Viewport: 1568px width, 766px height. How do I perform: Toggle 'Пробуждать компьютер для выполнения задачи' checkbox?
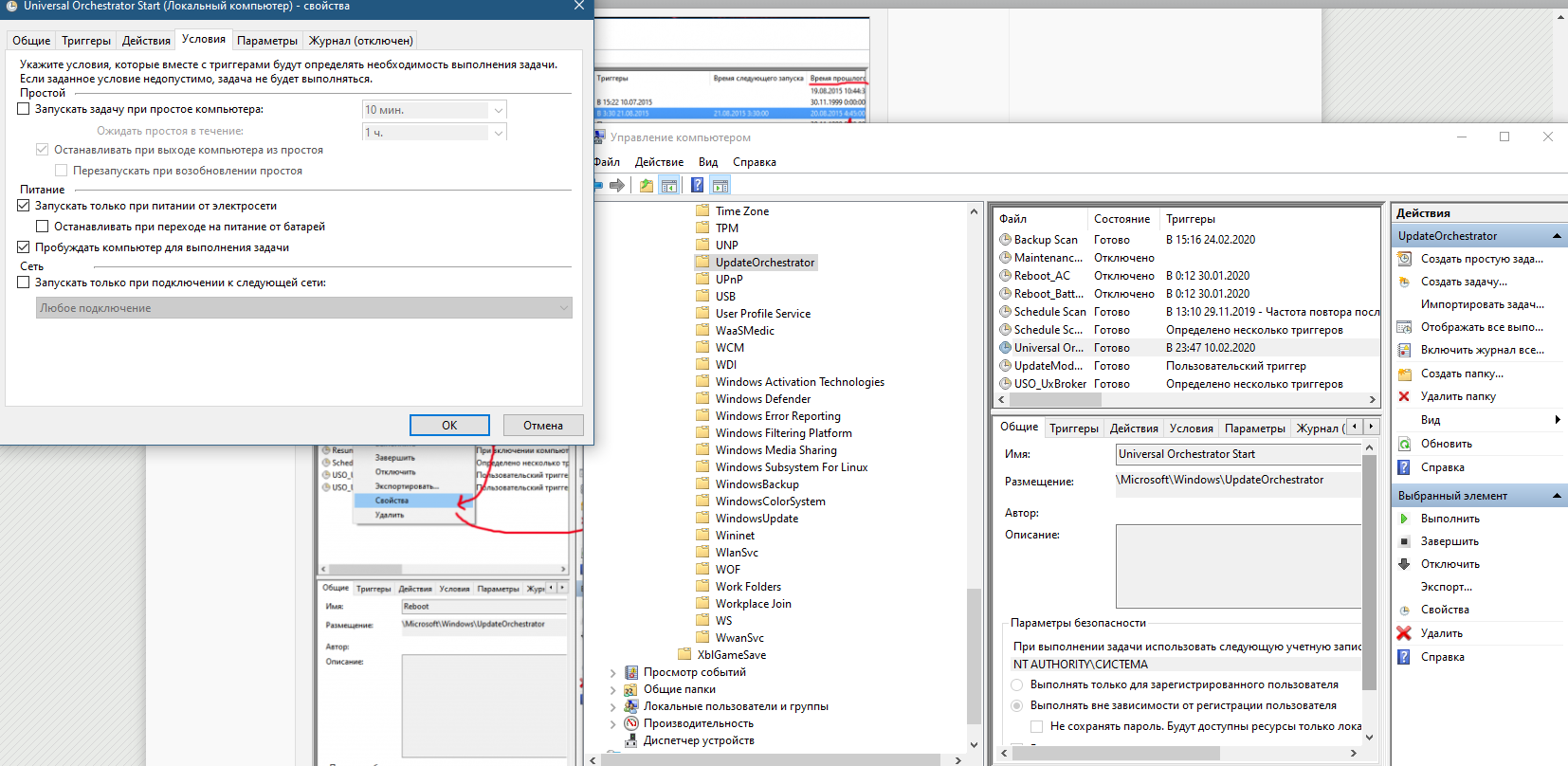[x=24, y=247]
